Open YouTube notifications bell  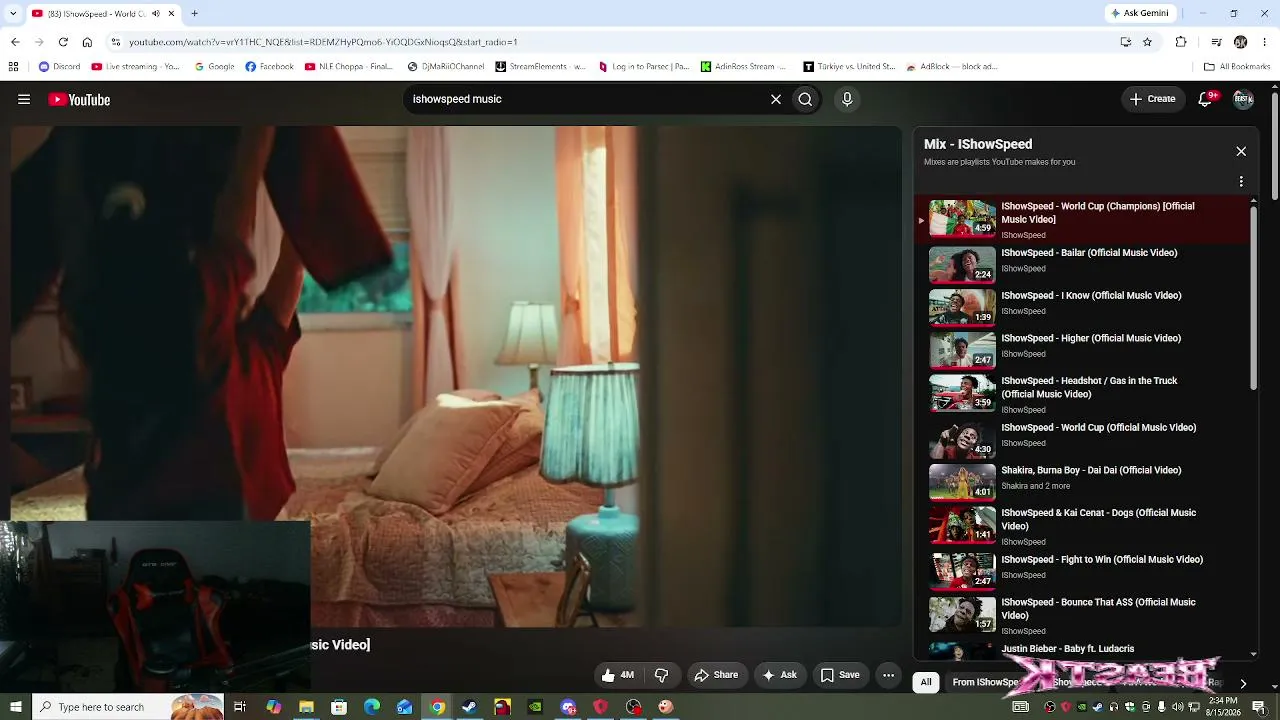(x=1206, y=99)
